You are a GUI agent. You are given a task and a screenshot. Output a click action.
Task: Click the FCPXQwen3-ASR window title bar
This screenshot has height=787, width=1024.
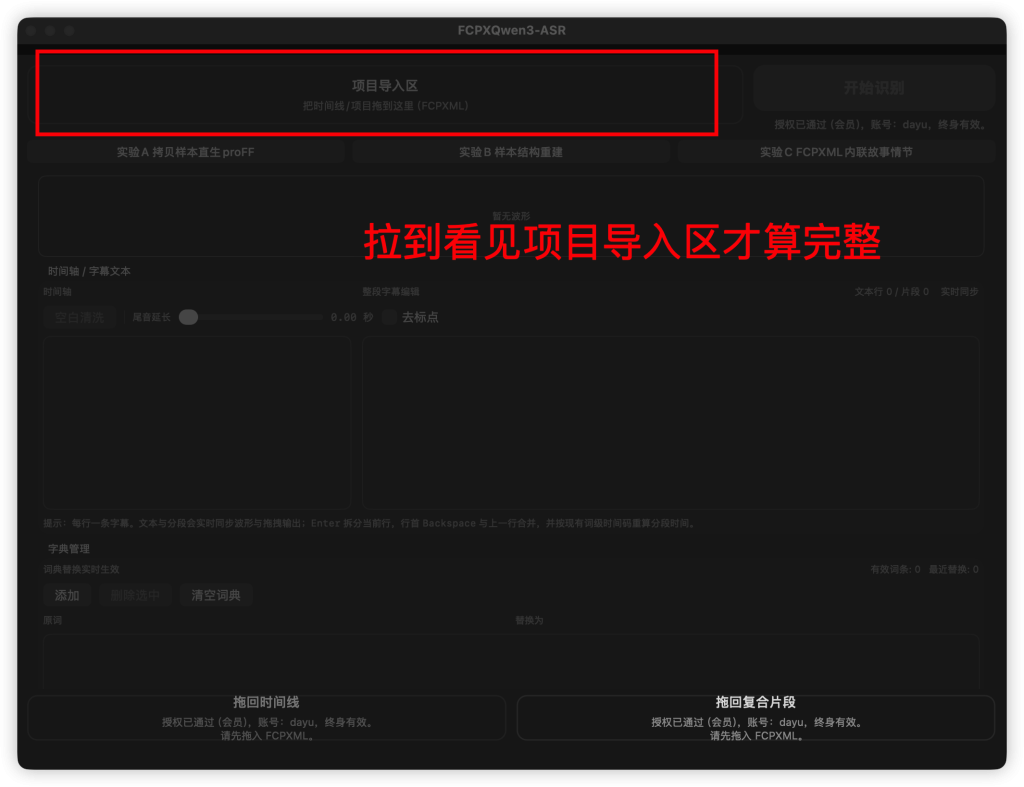tap(511, 30)
